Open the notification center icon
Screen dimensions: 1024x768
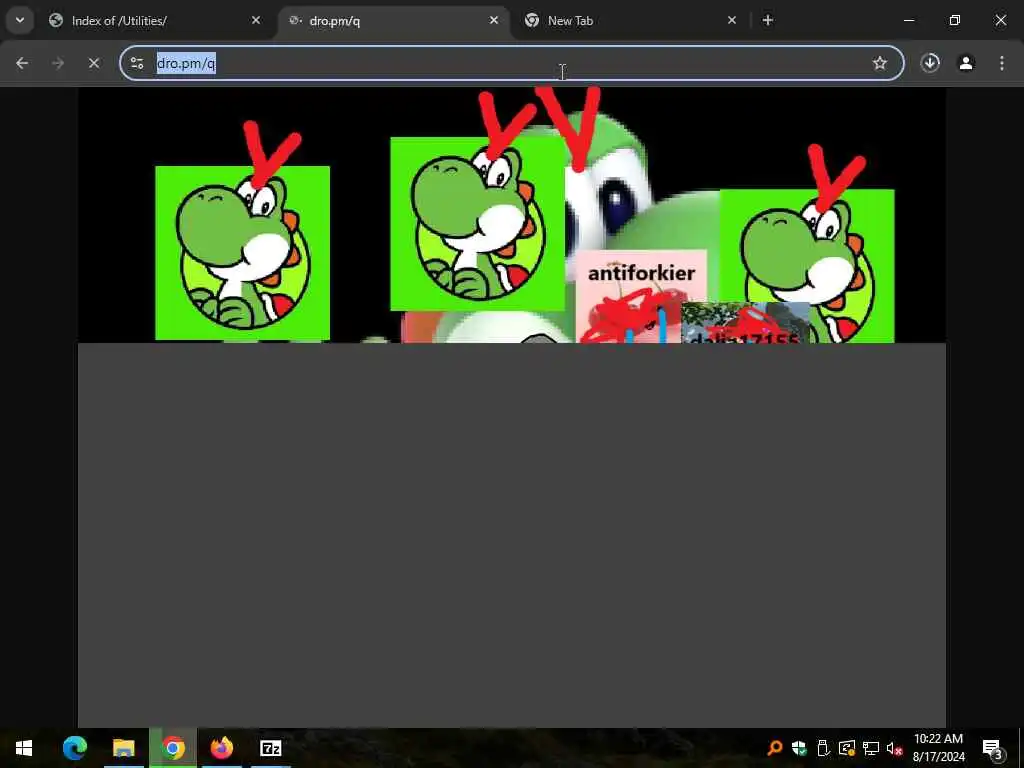tap(992, 748)
